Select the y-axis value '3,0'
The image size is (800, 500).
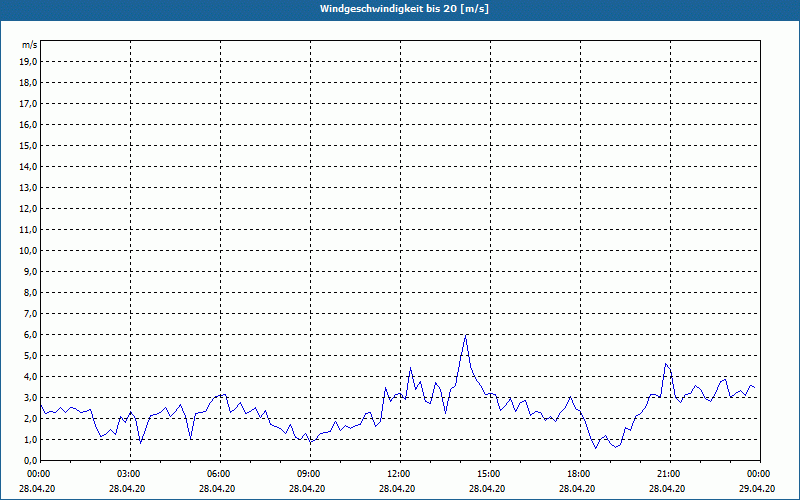pyautogui.click(x=30, y=397)
